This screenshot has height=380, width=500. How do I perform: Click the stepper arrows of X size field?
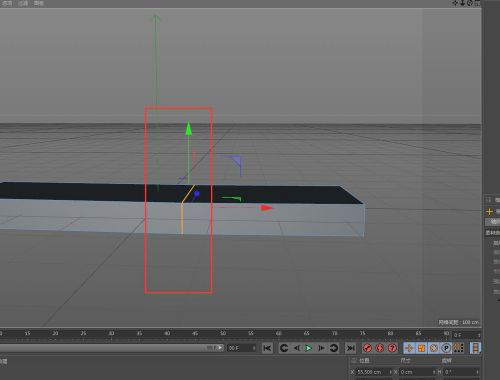434,372
